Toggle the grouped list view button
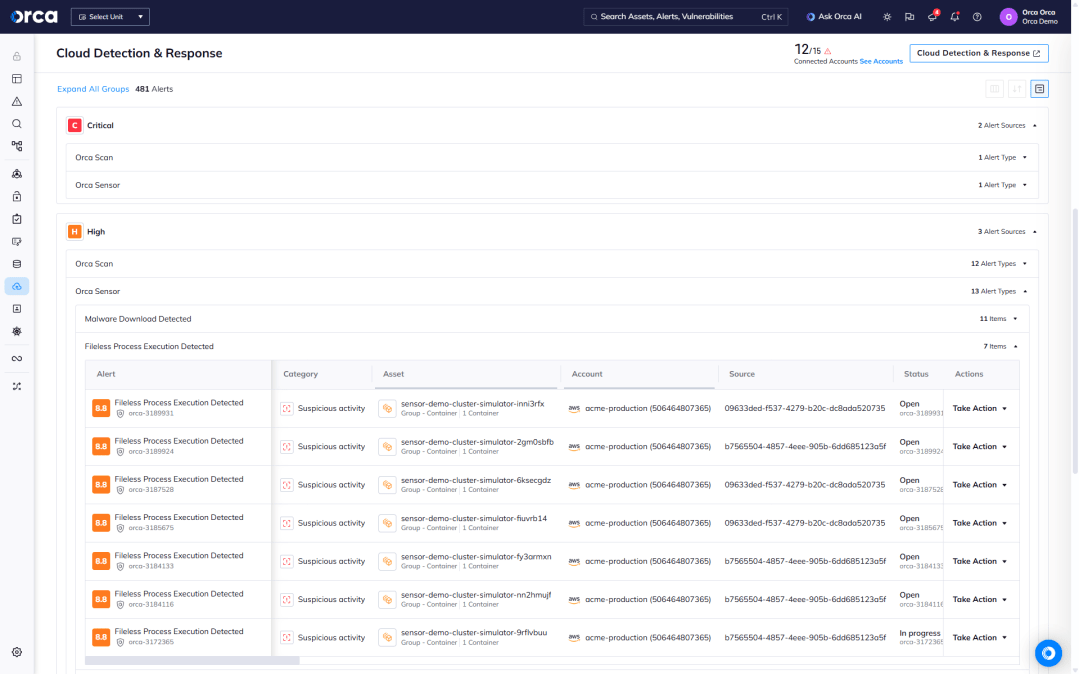The height and width of the screenshot is (674, 1079). pos(1040,89)
